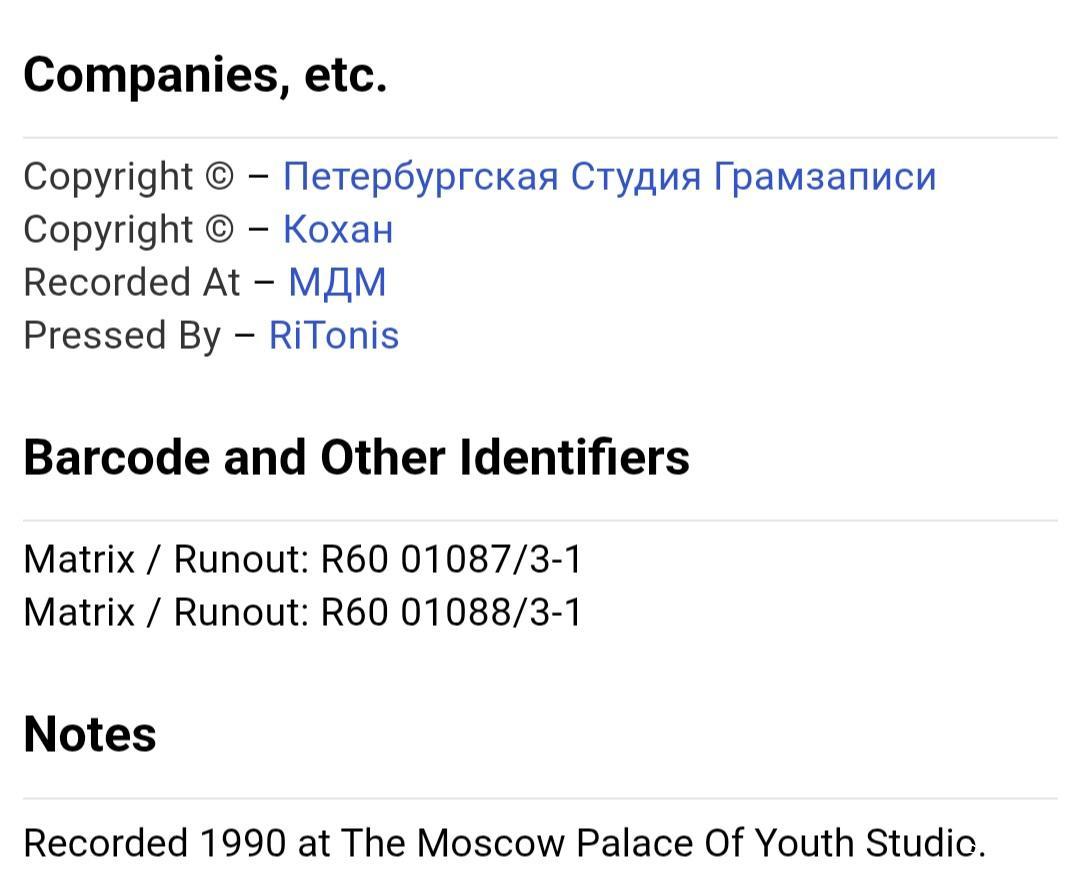The width and height of the screenshot is (1080, 890).
Task: Open the МДМ recording studio link
Action: click(338, 283)
